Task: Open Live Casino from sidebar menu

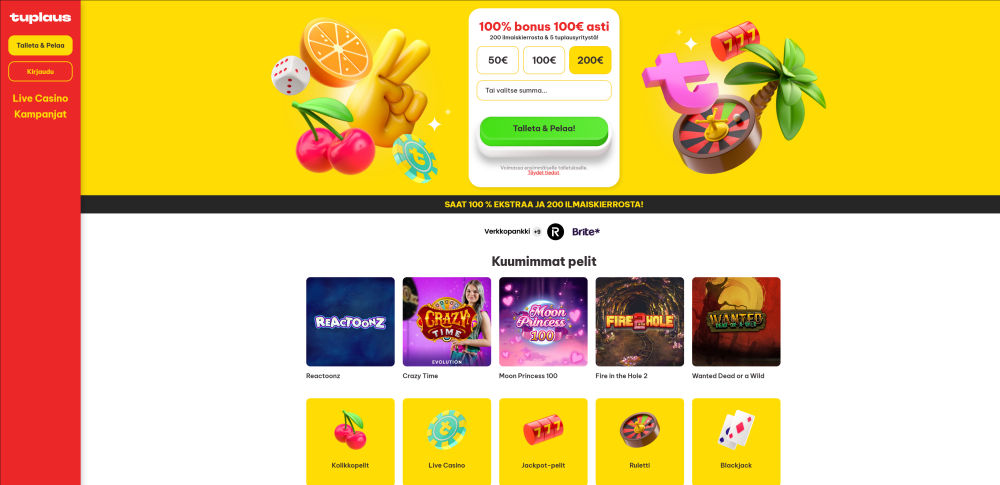Action: coord(40,98)
